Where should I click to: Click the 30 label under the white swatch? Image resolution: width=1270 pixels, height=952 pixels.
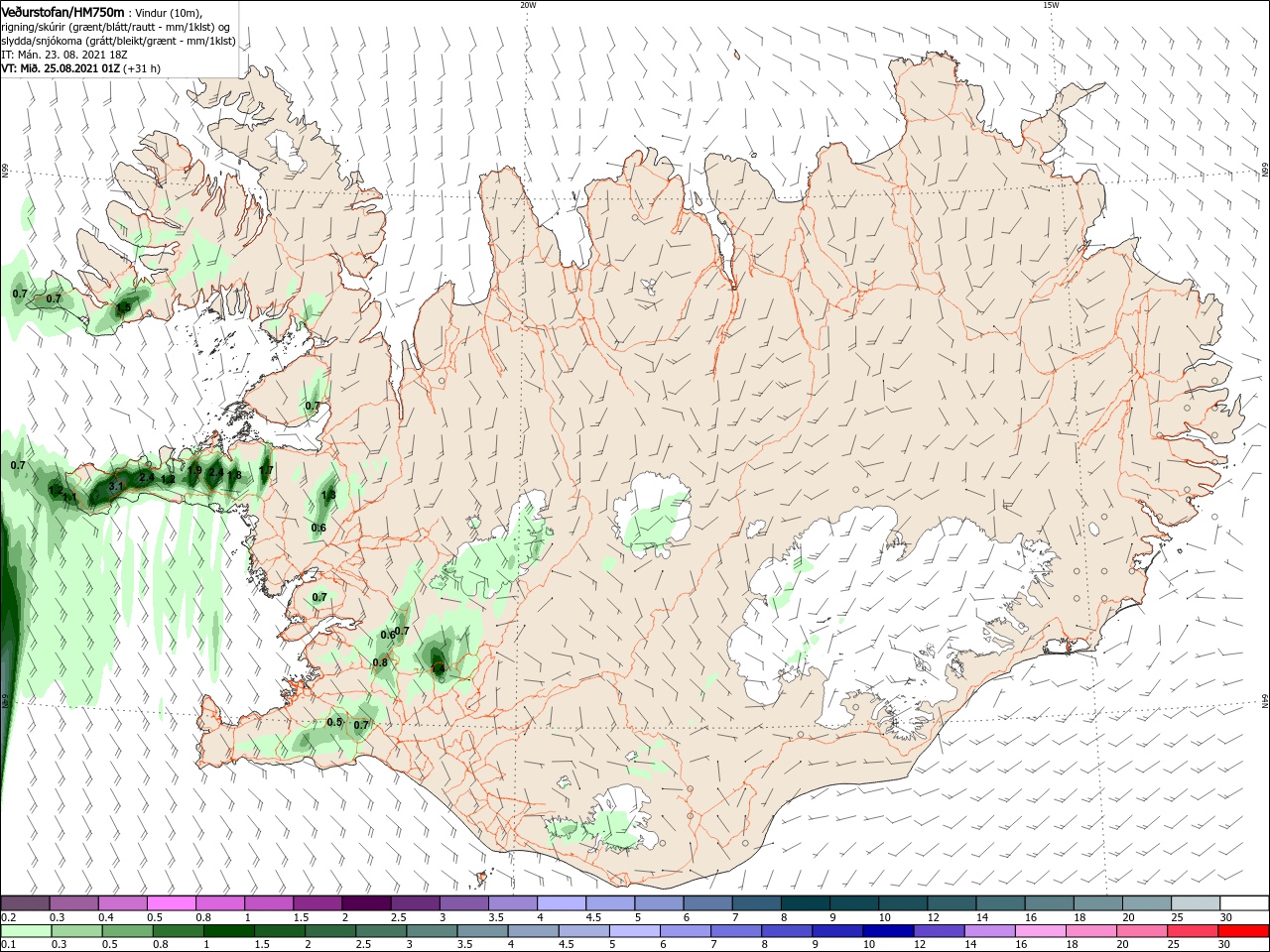[1226, 917]
